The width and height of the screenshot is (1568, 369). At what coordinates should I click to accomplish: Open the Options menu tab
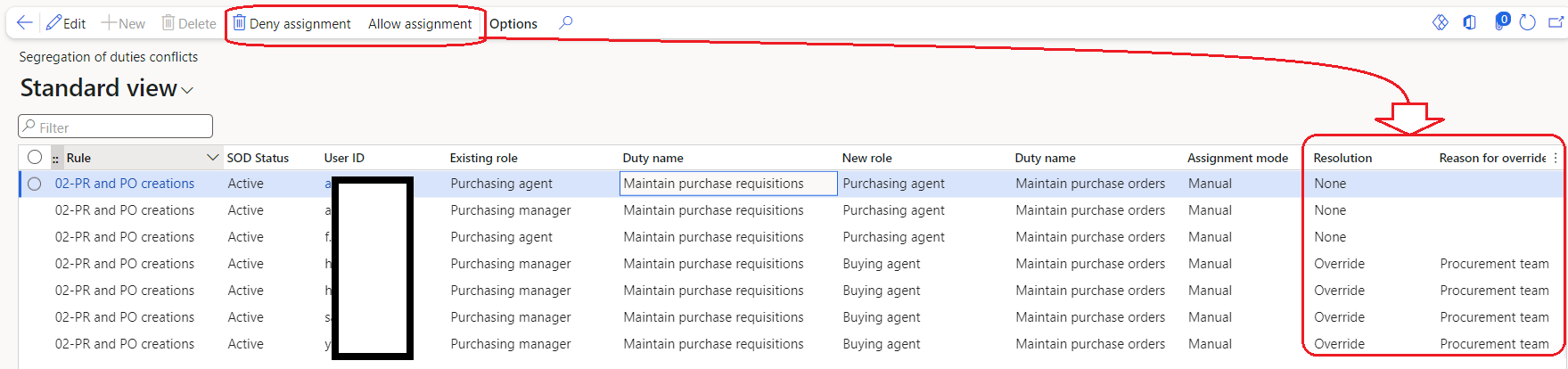click(x=513, y=24)
